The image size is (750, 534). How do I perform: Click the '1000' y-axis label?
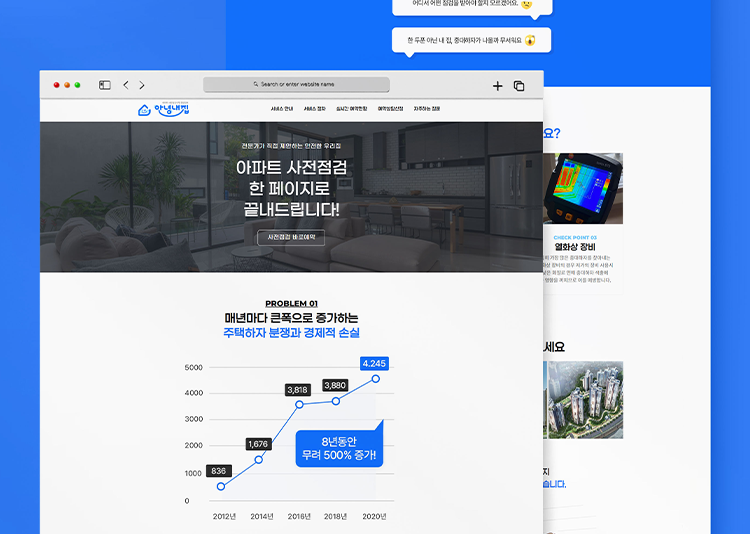click(x=194, y=473)
